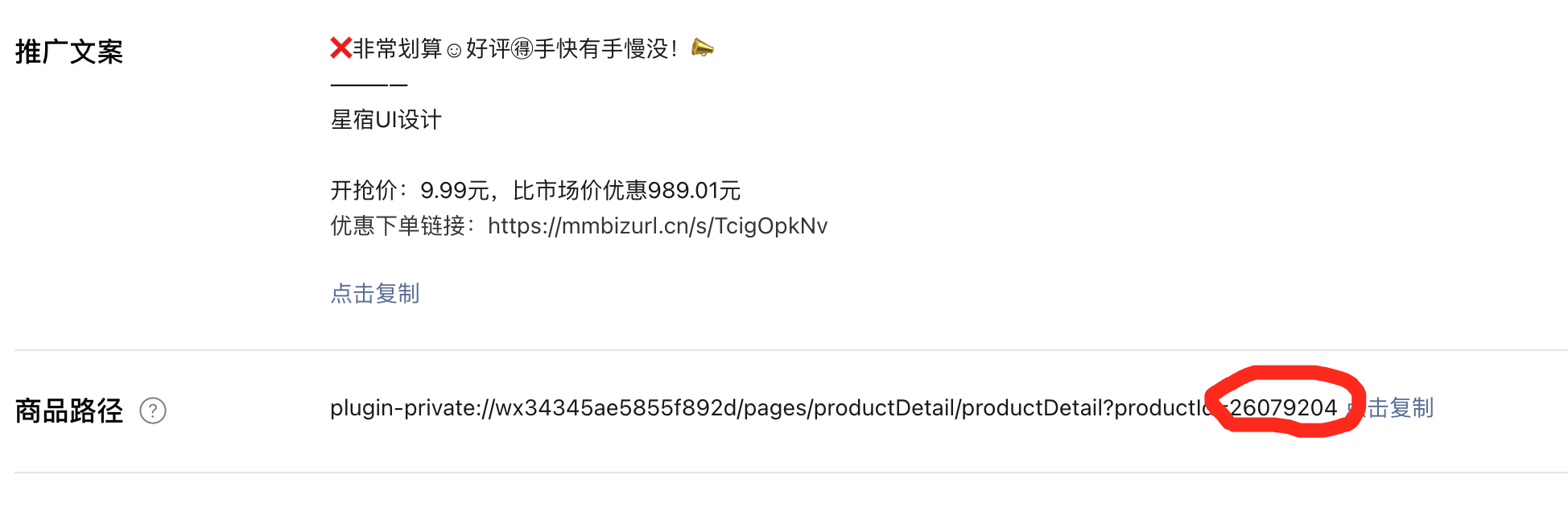Click the circled product ID 26079204
This screenshot has height=512, width=1568.
[x=1283, y=407]
